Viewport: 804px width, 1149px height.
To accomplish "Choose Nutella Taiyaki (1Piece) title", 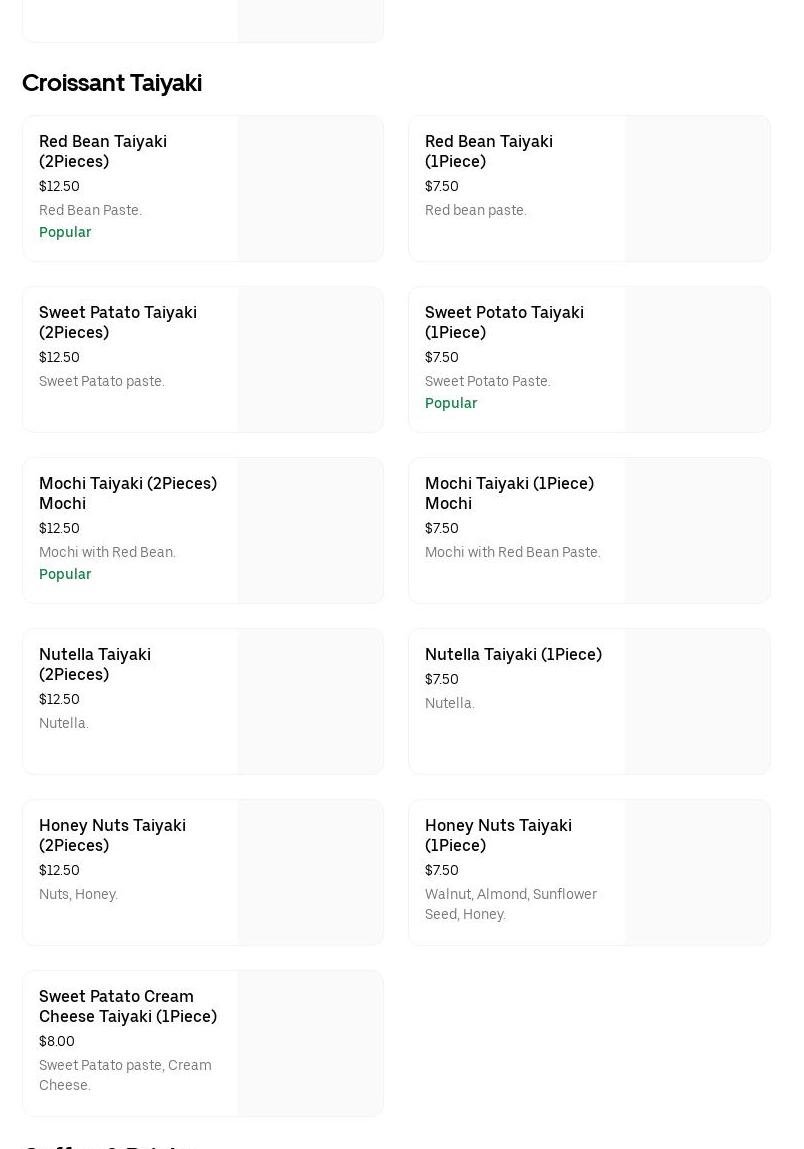I will pyautogui.click(x=513, y=654).
